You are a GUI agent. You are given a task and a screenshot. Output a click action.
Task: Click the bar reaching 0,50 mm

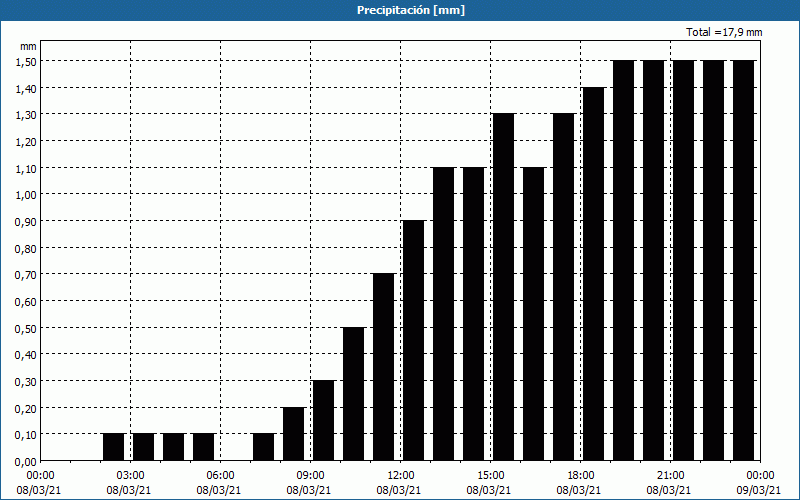point(354,394)
